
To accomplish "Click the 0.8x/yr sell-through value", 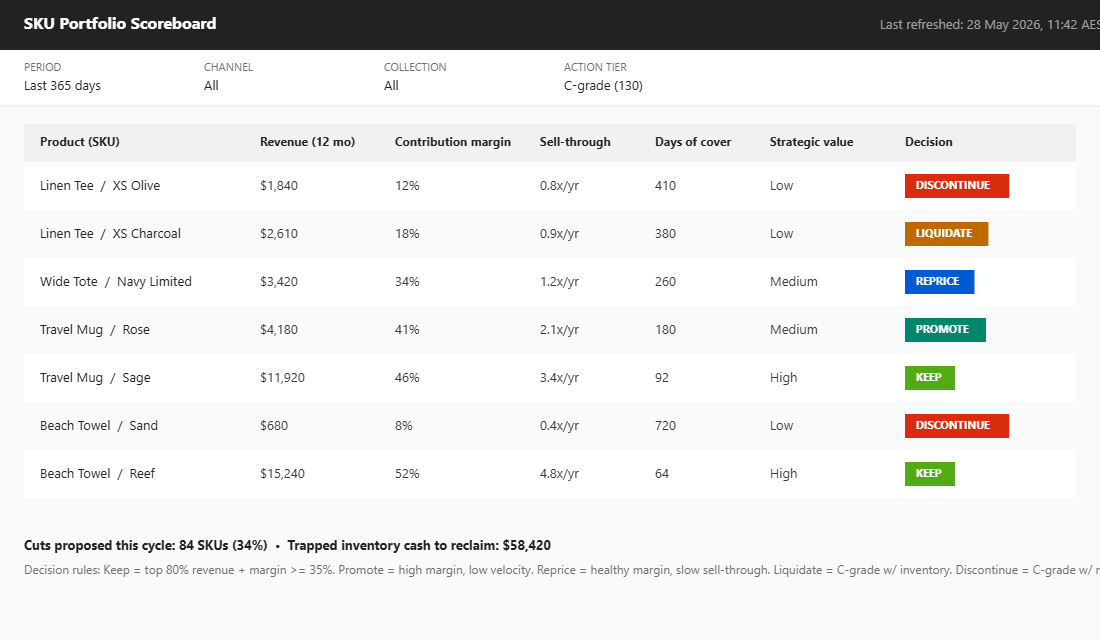I will point(559,186).
